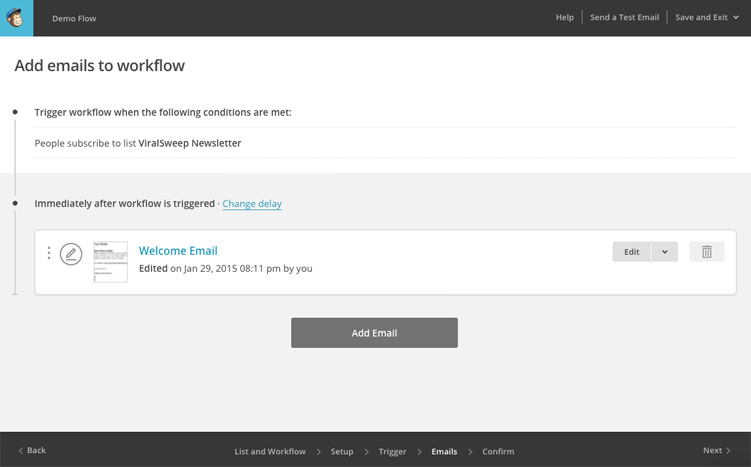Expand the Edit button dropdown arrow

pyautogui.click(x=664, y=251)
